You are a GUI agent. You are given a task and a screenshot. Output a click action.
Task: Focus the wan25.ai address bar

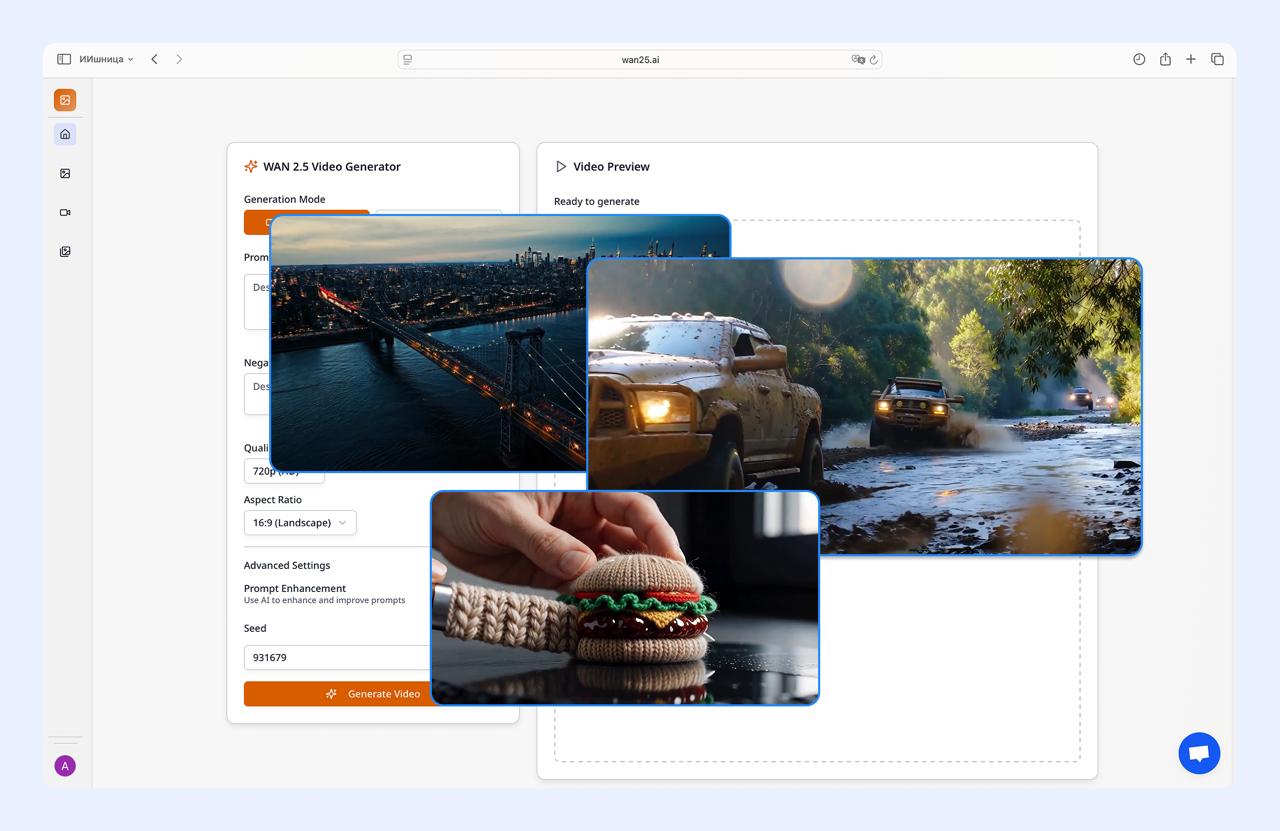[640, 59]
